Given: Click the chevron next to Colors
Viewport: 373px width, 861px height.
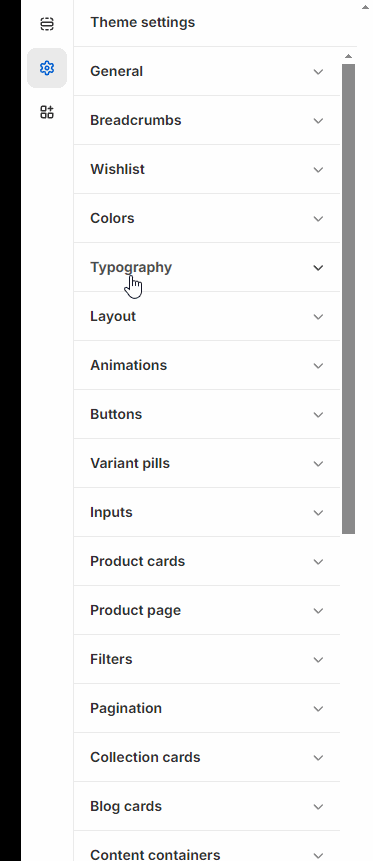Looking at the screenshot, I should click(318, 219).
